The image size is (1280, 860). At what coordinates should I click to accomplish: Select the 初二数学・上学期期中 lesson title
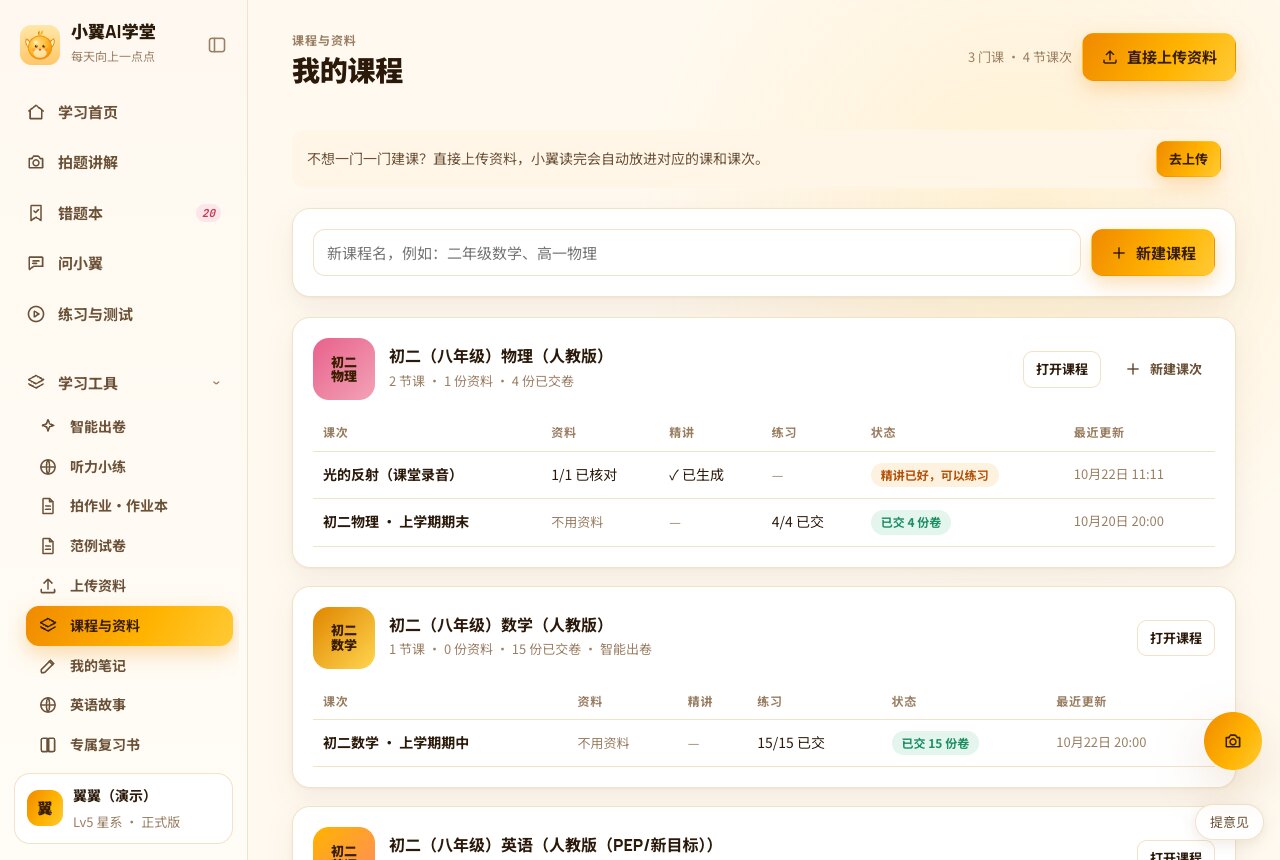click(396, 743)
